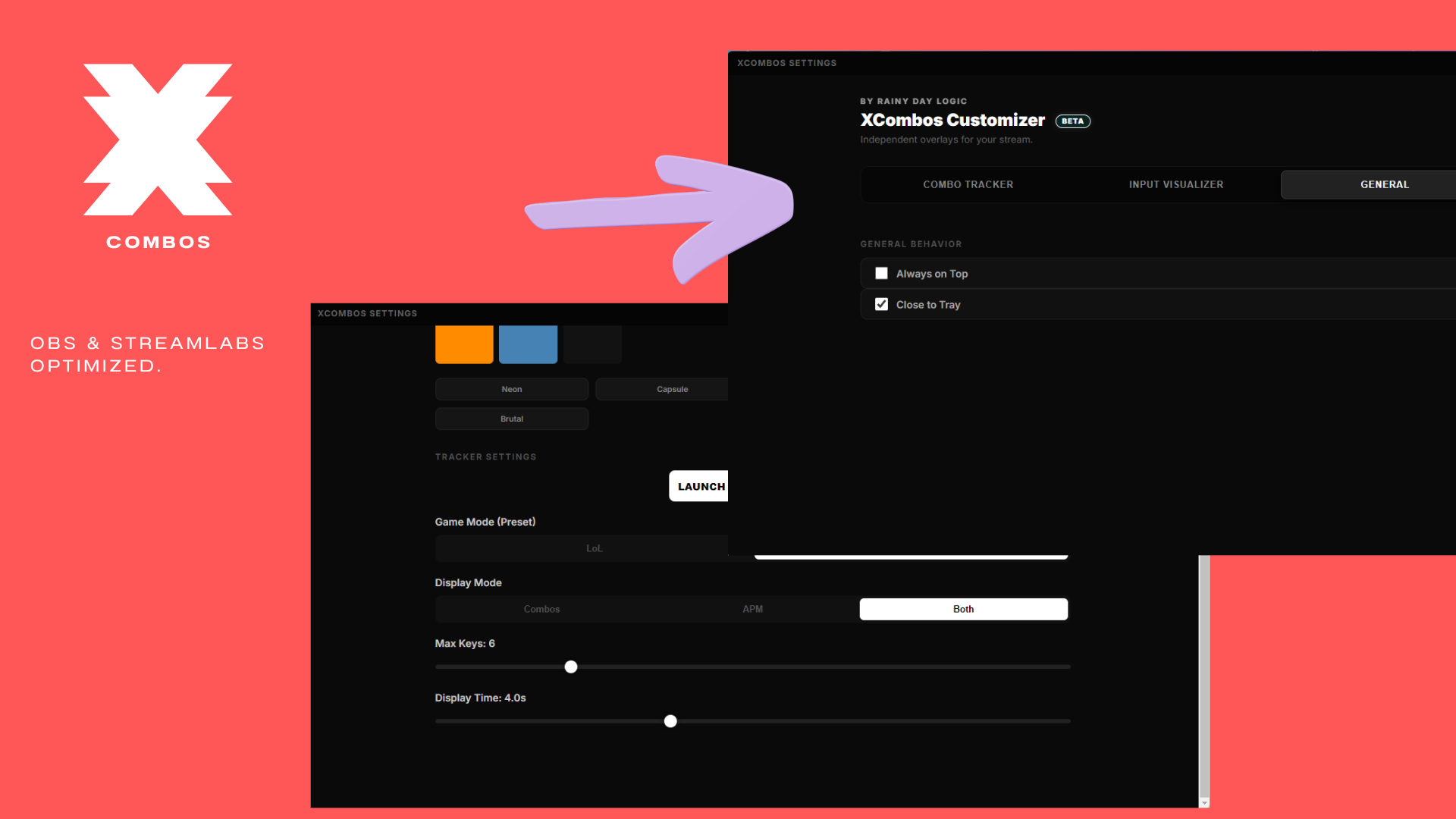Choose the Capsule style button
Image resolution: width=1456 pixels, height=819 pixels.
tap(662, 389)
